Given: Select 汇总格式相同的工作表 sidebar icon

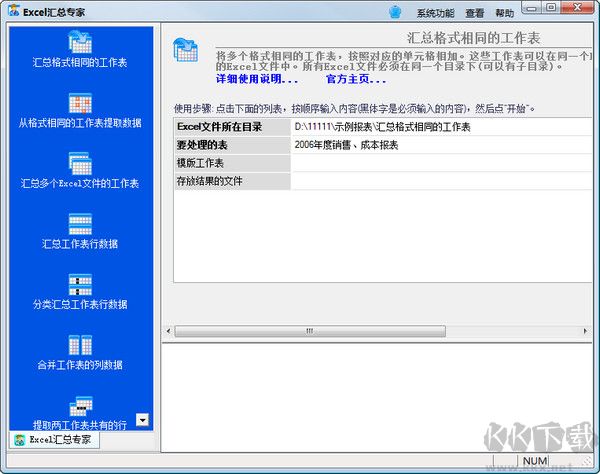Looking at the screenshot, I should (80, 42).
